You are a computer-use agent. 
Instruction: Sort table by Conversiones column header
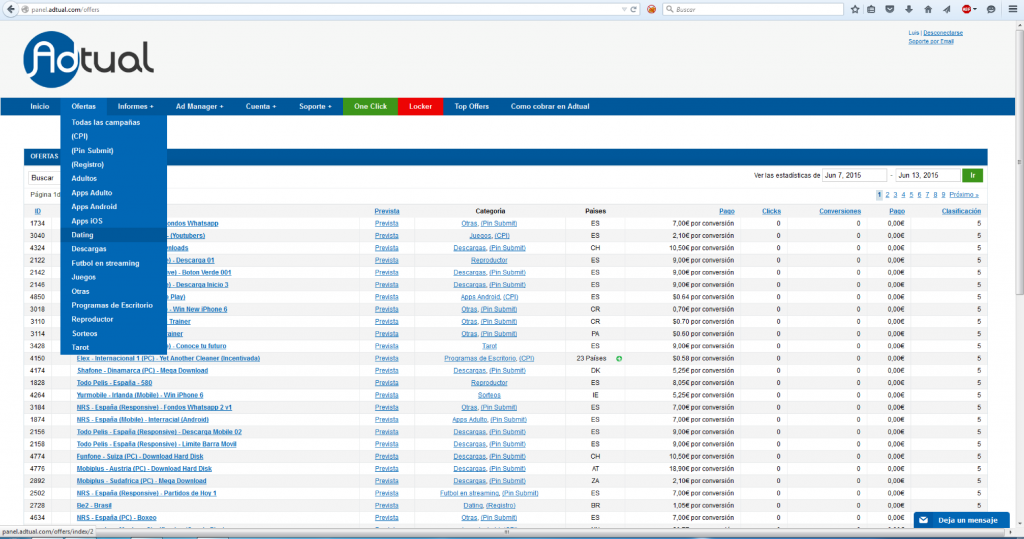[839, 211]
